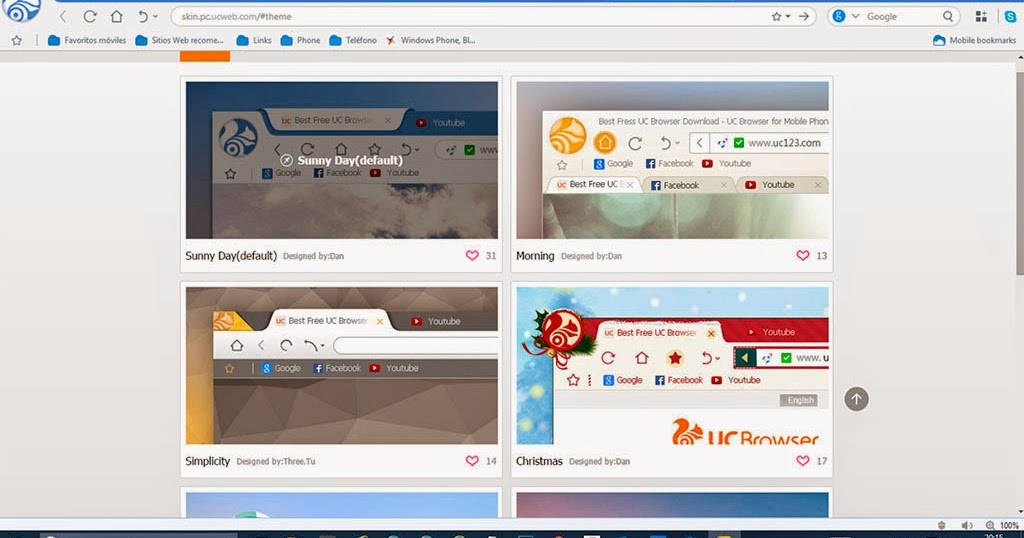Image resolution: width=1024 pixels, height=538 pixels.
Task: Go back with the back arrow
Action: click(x=63, y=16)
